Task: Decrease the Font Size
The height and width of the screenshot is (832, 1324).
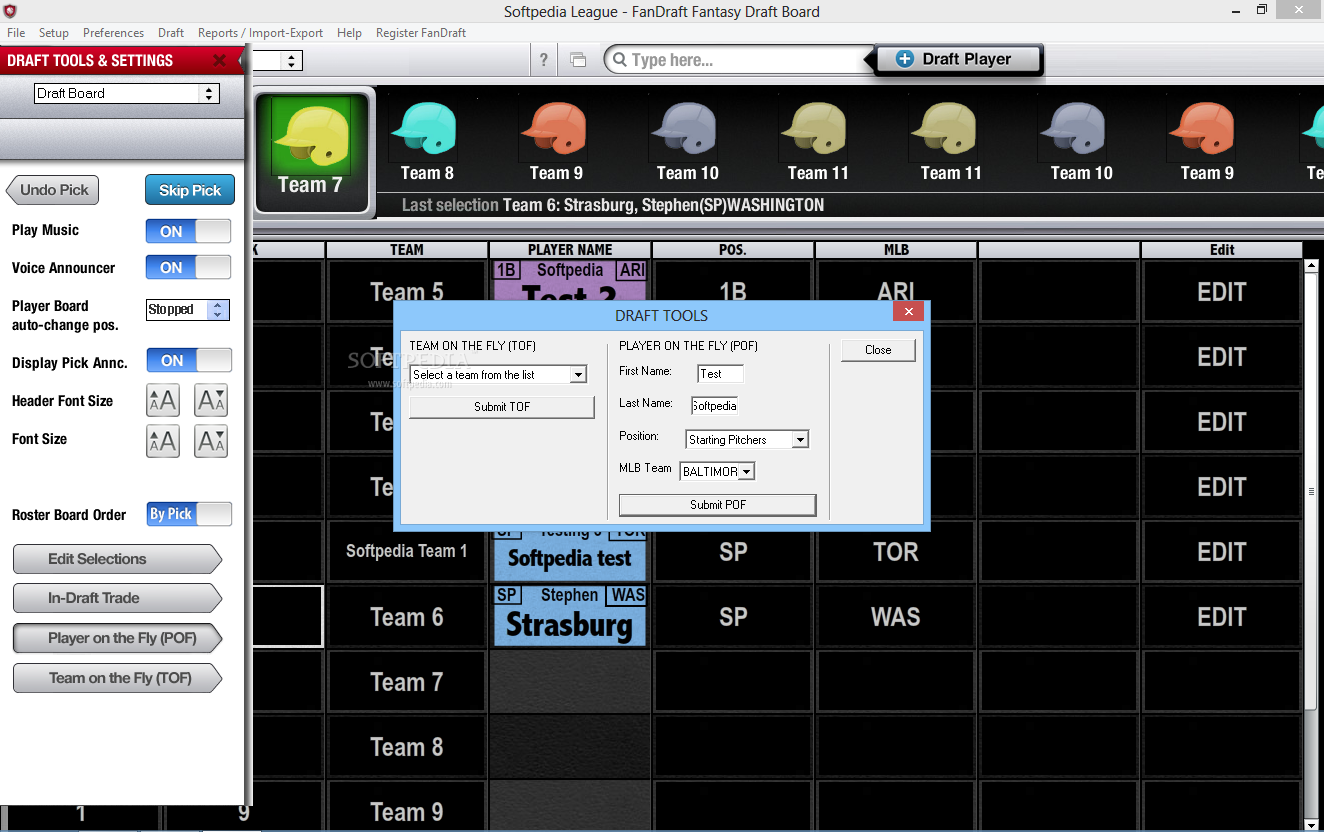Action: 211,440
